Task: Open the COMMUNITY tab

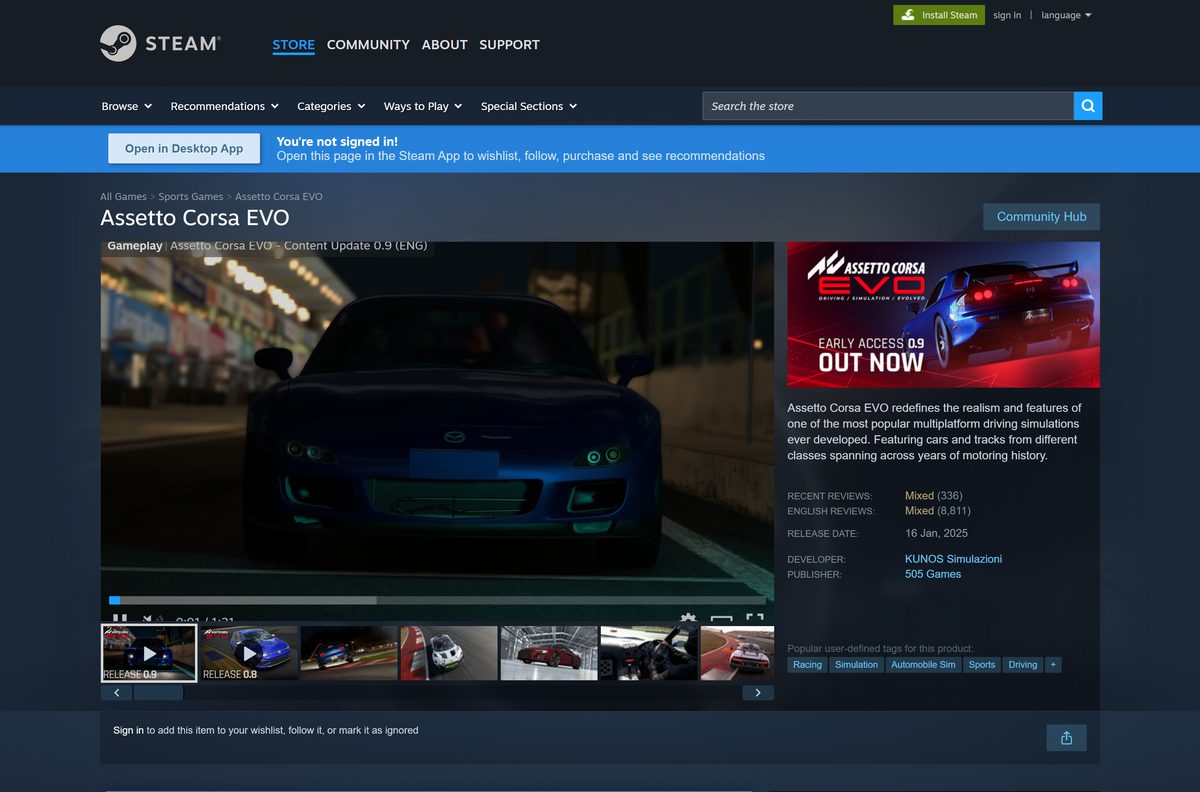Action: coord(368,44)
